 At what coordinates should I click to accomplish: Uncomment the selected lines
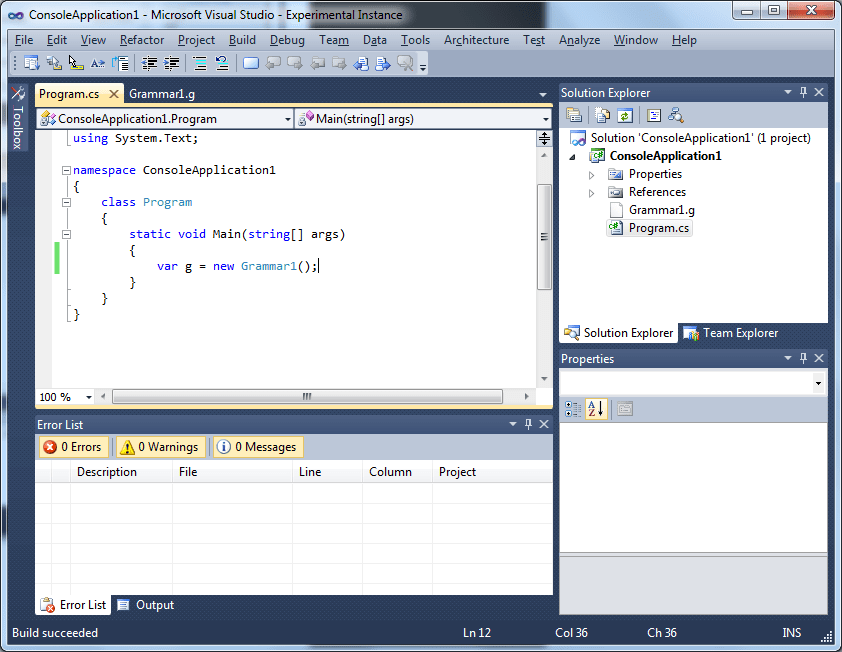222,63
